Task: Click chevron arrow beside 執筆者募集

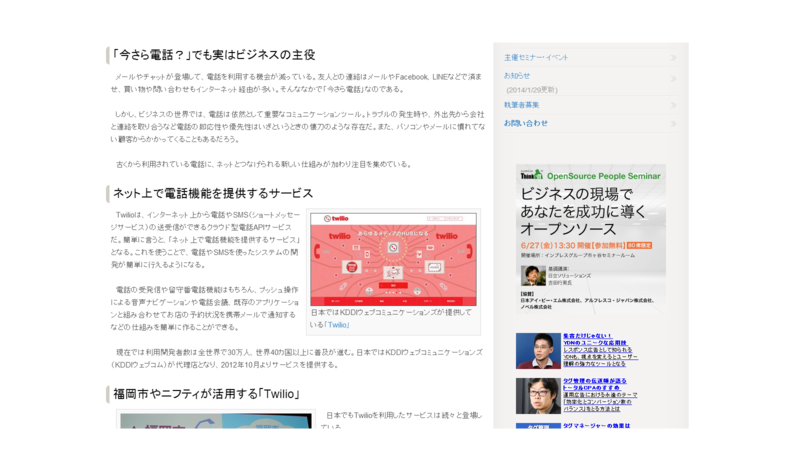Action: point(673,105)
